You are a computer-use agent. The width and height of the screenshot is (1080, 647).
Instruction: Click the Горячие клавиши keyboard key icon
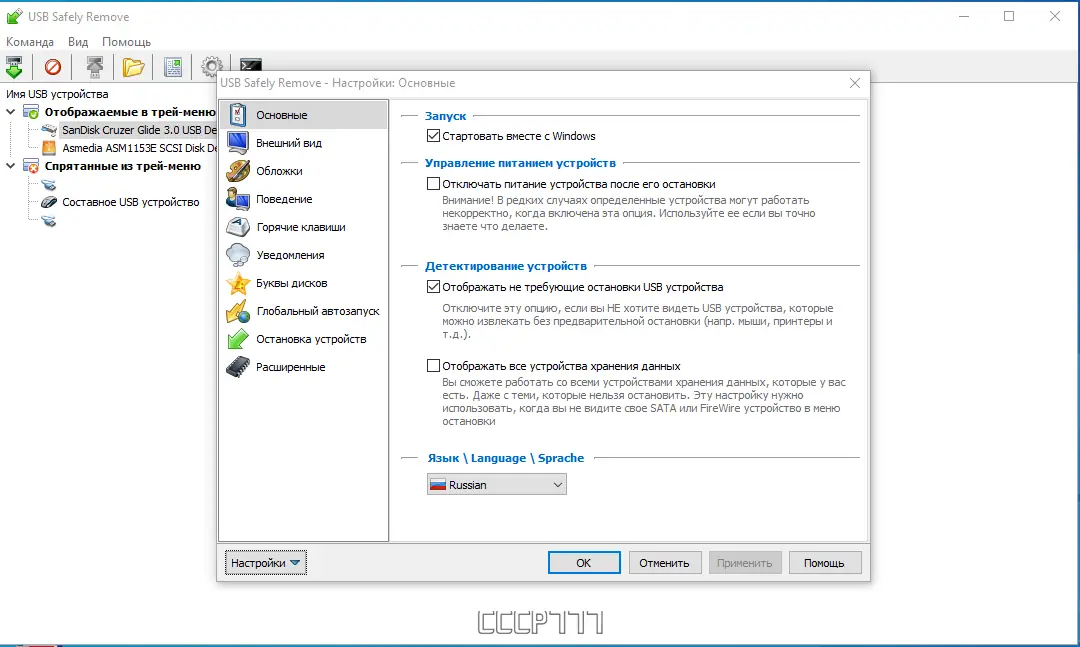point(238,227)
